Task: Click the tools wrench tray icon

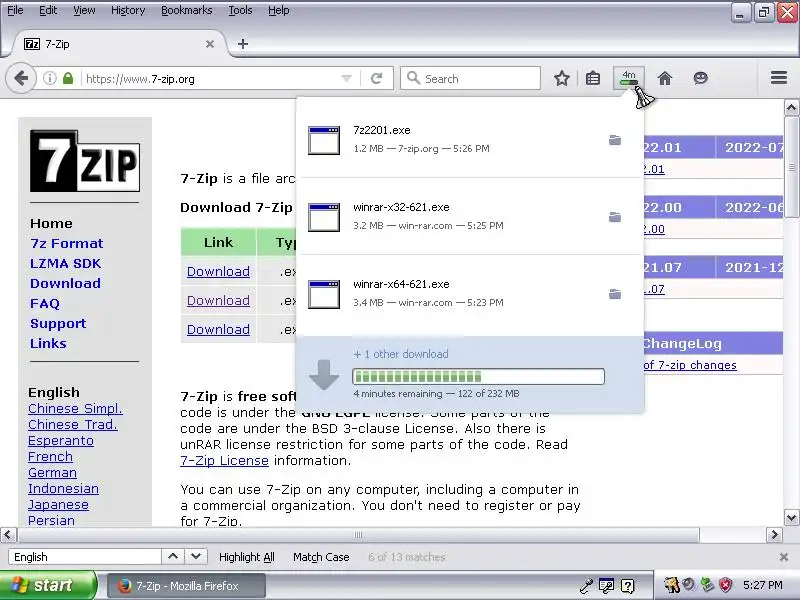Action: (586, 586)
